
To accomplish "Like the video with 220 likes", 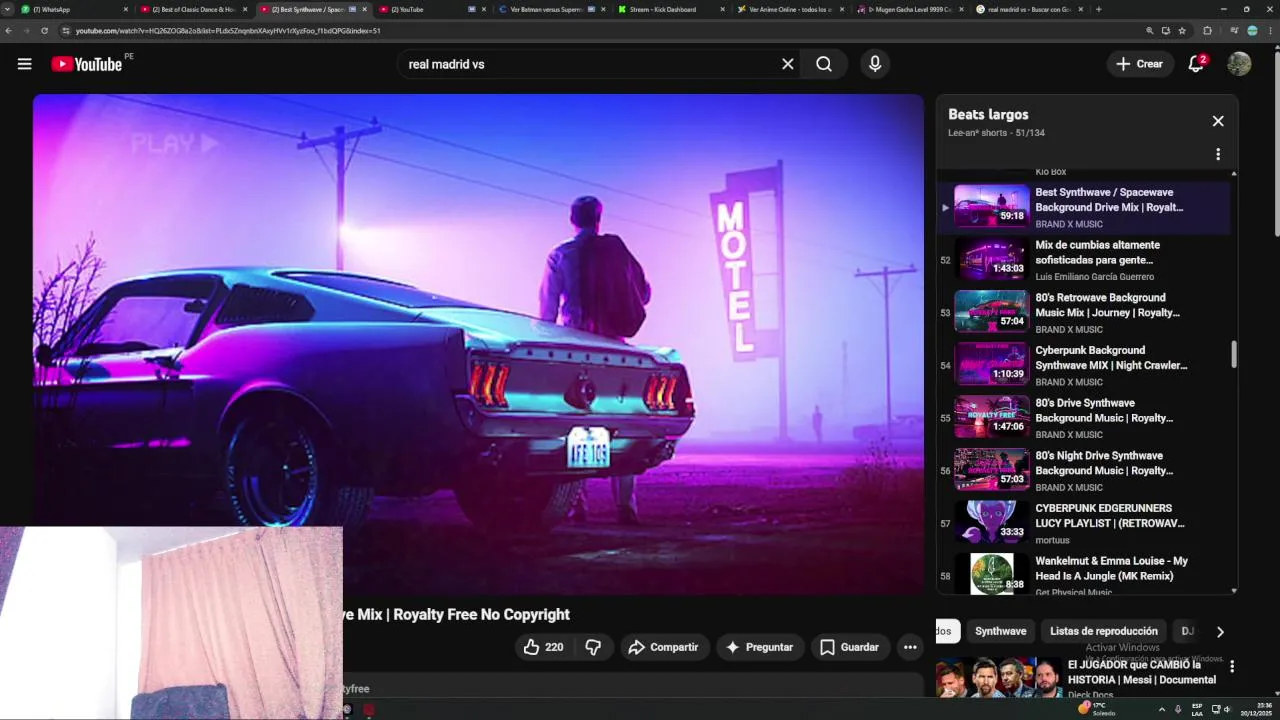I will coord(543,647).
